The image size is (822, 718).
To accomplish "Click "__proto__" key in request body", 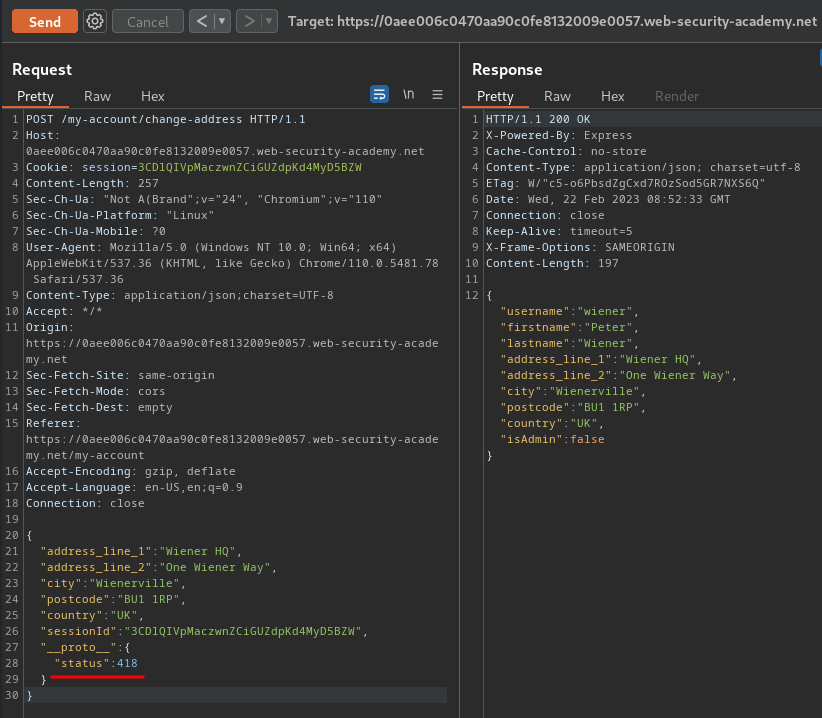I will (78, 647).
